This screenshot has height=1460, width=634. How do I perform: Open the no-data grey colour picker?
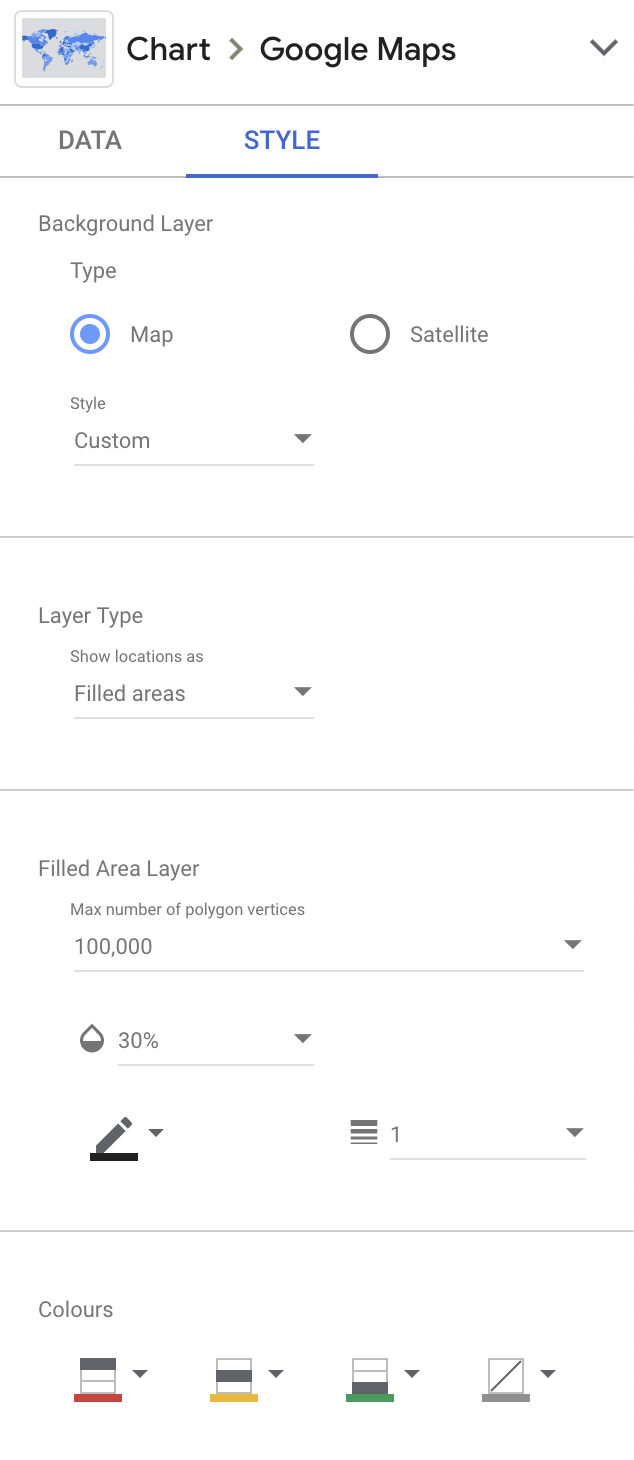(x=520, y=1379)
